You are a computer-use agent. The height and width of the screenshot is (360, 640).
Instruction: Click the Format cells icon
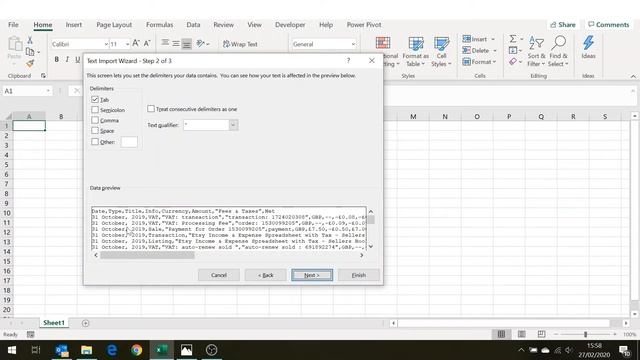pos(467,62)
